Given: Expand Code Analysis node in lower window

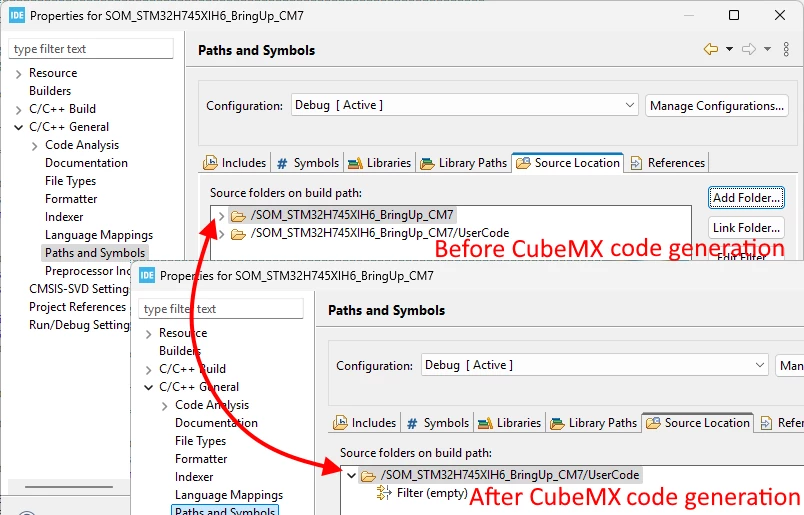Looking at the screenshot, I should coord(165,406).
